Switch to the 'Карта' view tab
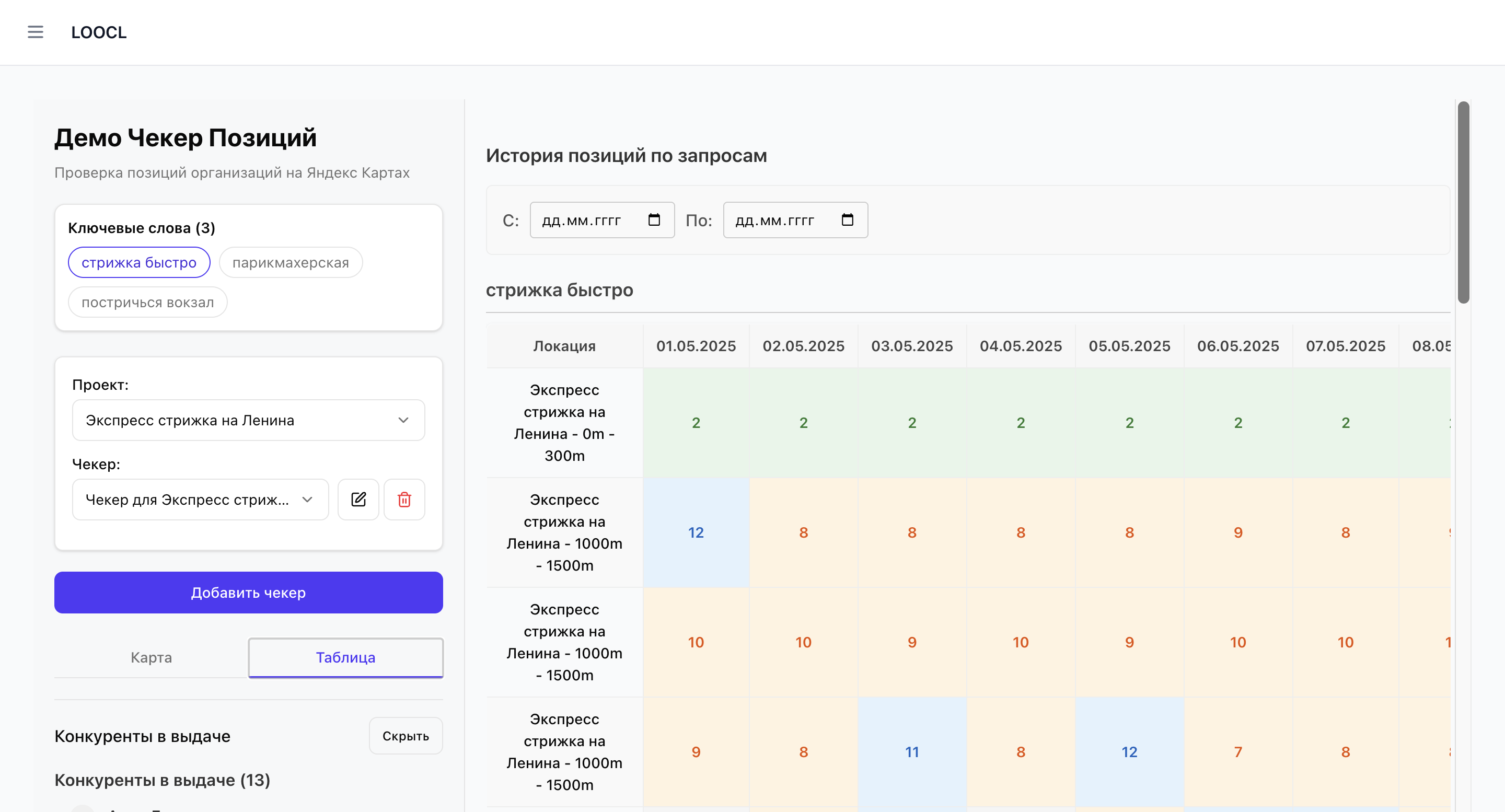1505x812 pixels. 150,657
